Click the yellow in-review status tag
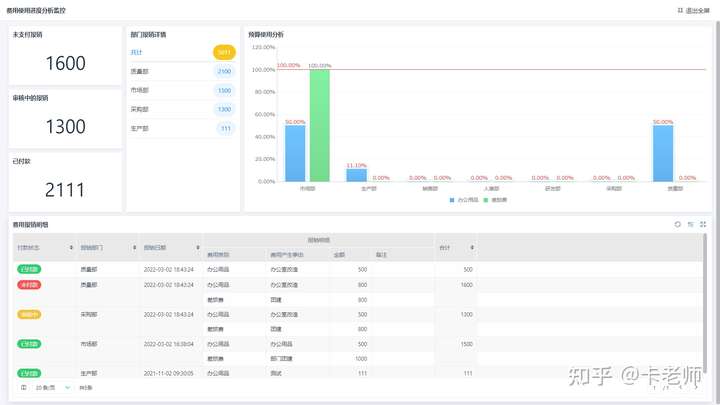This screenshot has width=720, height=405. [x=29, y=315]
